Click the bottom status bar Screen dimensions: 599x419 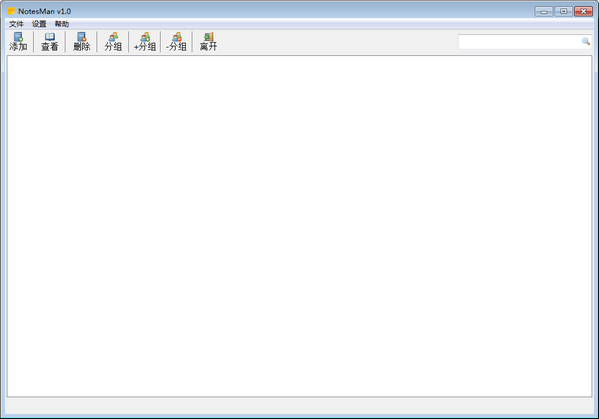point(300,406)
